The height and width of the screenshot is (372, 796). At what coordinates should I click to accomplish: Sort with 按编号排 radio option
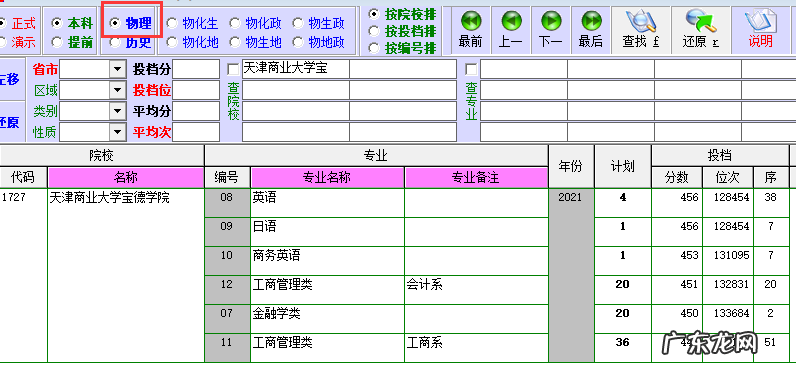[374, 49]
